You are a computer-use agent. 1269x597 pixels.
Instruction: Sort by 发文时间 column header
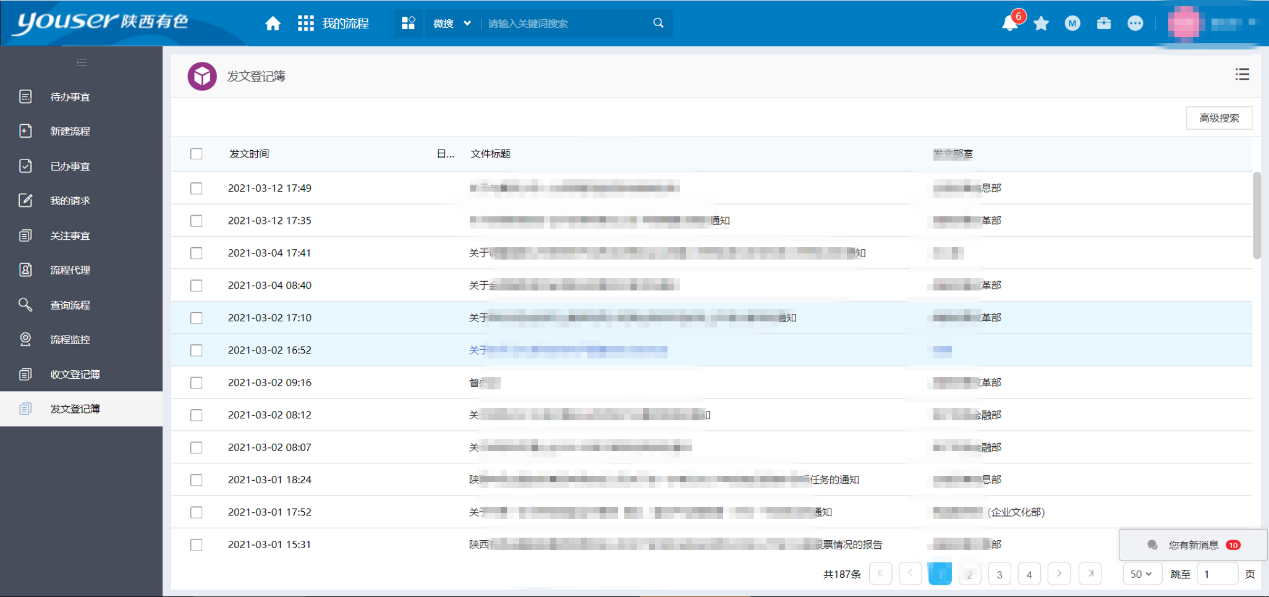click(x=249, y=154)
